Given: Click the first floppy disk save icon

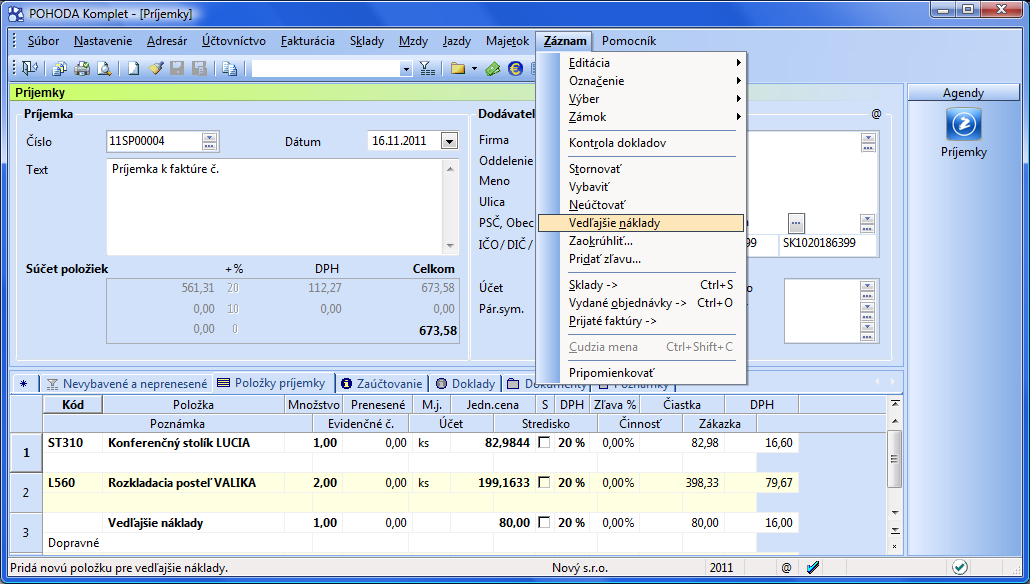Looking at the screenshot, I should click(x=177, y=68).
